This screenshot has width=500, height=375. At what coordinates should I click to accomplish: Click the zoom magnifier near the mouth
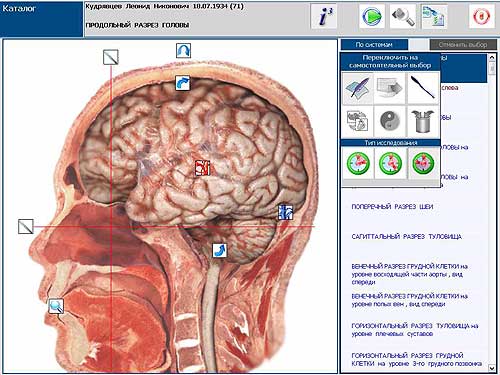pyautogui.click(x=56, y=306)
